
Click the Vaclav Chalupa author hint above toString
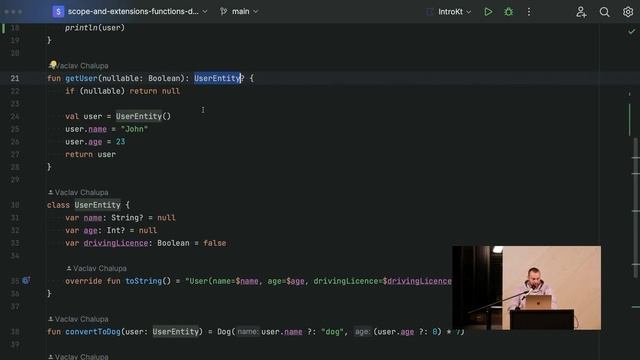[x=96, y=268]
